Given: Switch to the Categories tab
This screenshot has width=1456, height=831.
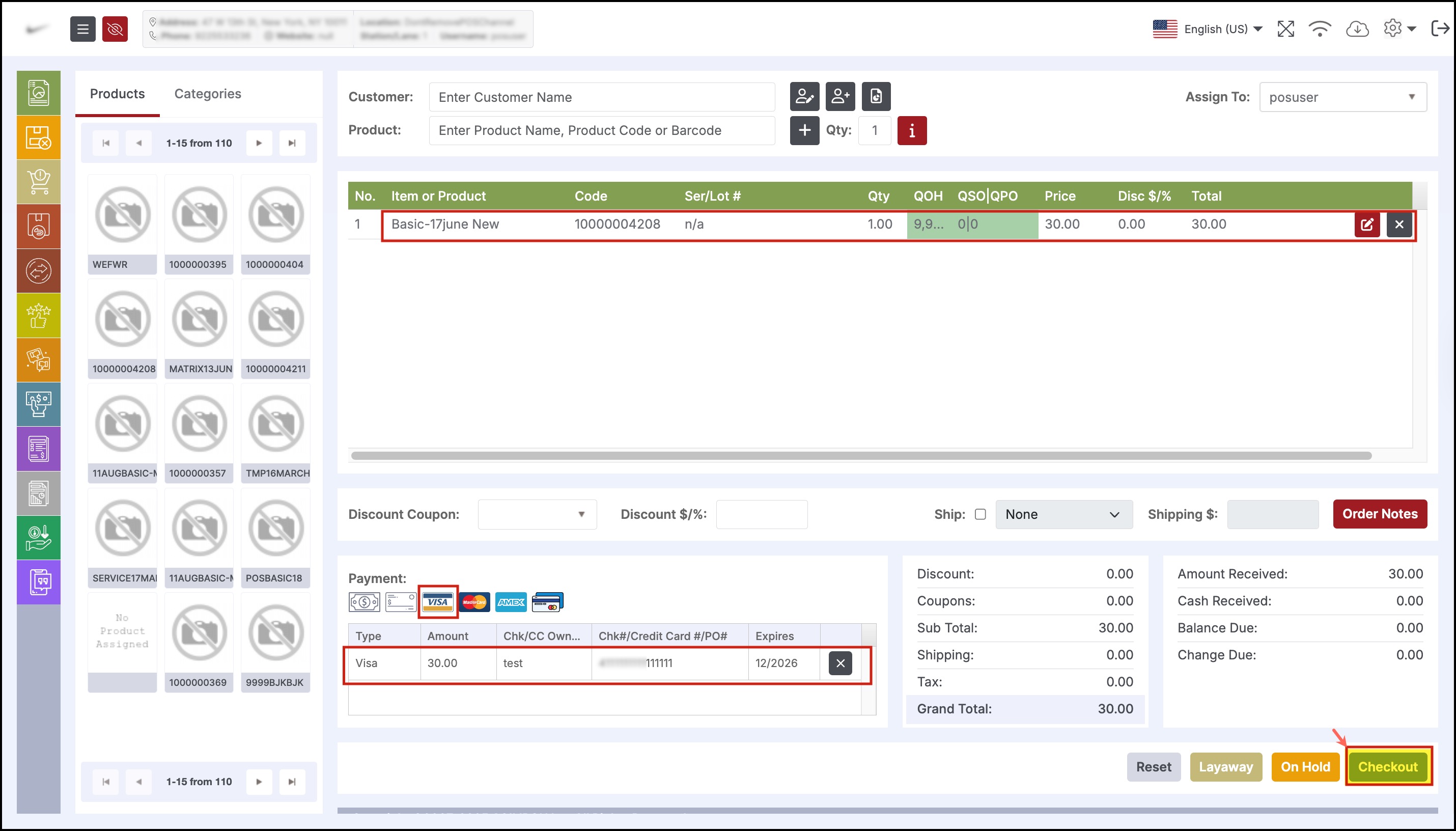Looking at the screenshot, I should pyautogui.click(x=208, y=94).
